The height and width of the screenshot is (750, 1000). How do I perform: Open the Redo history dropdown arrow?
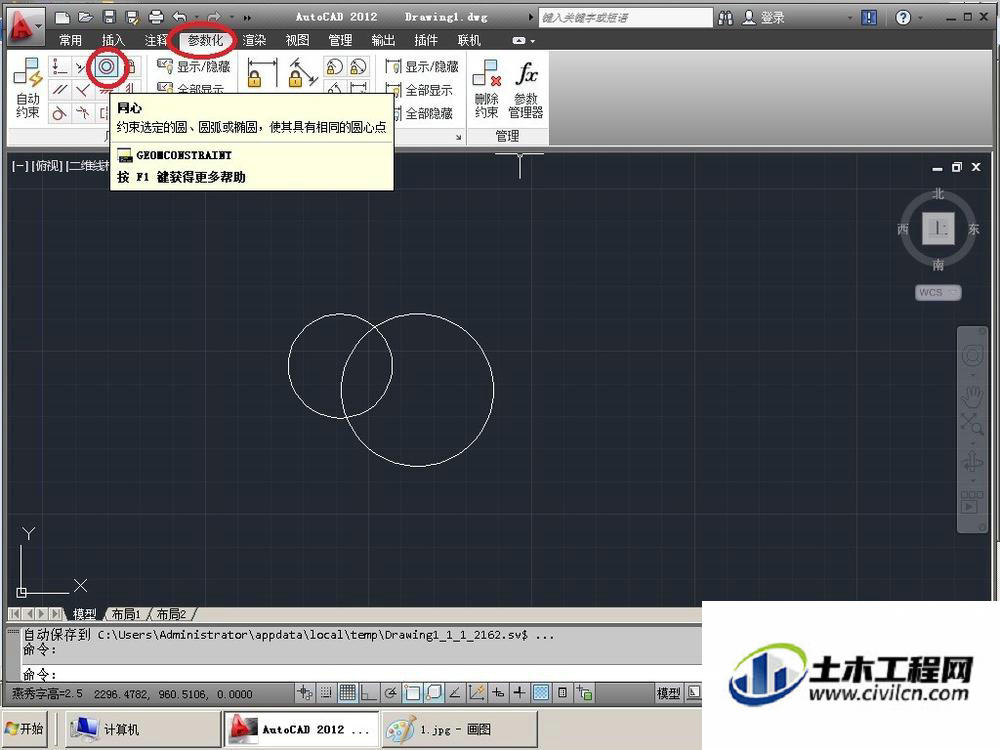click(231, 17)
